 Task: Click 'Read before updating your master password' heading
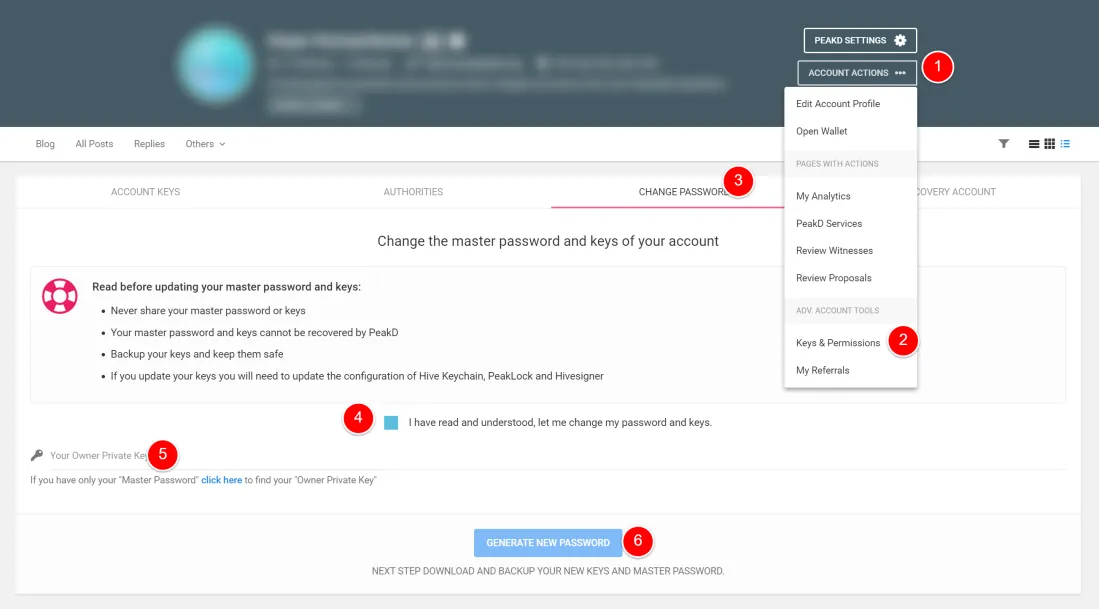226,287
